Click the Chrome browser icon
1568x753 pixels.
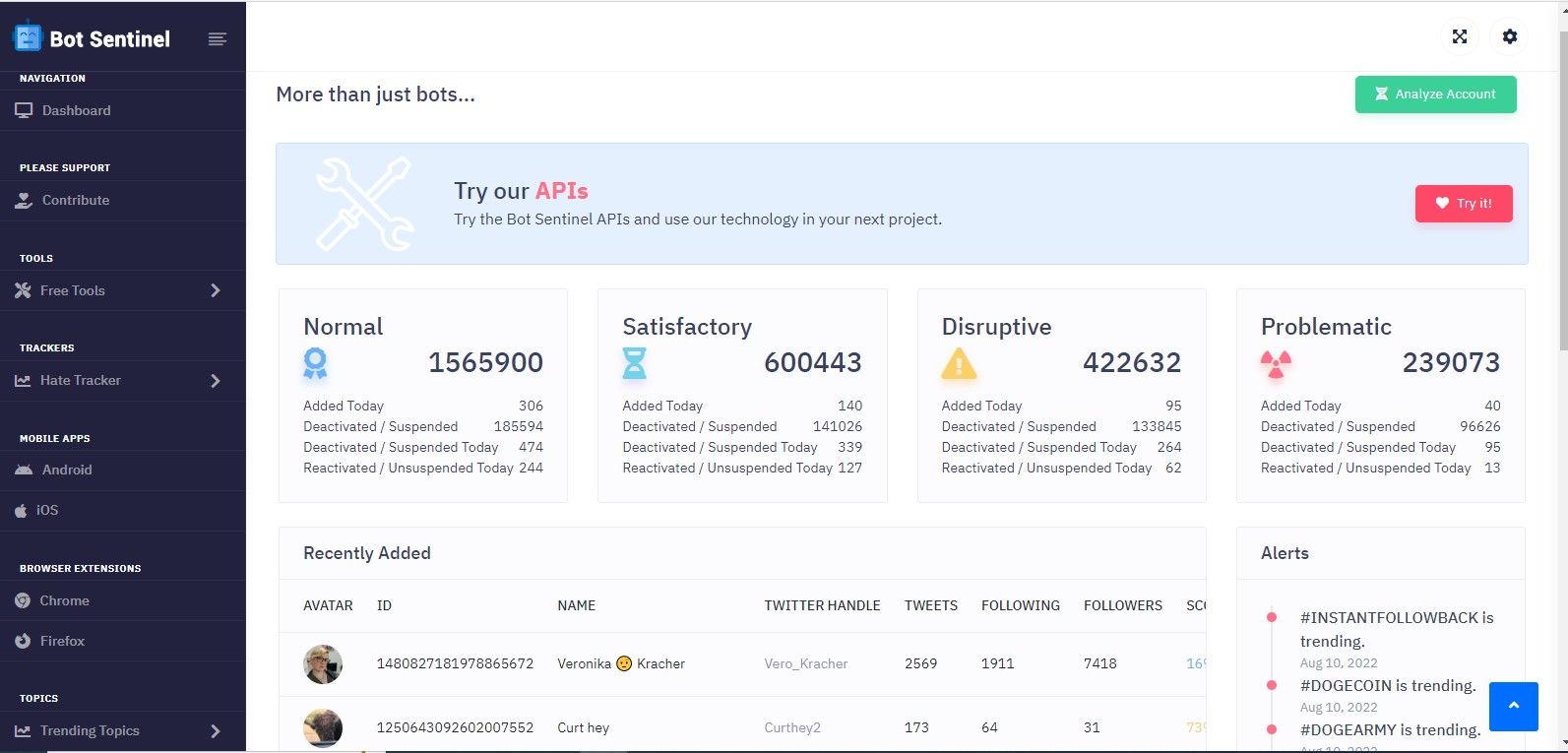tap(23, 600)
